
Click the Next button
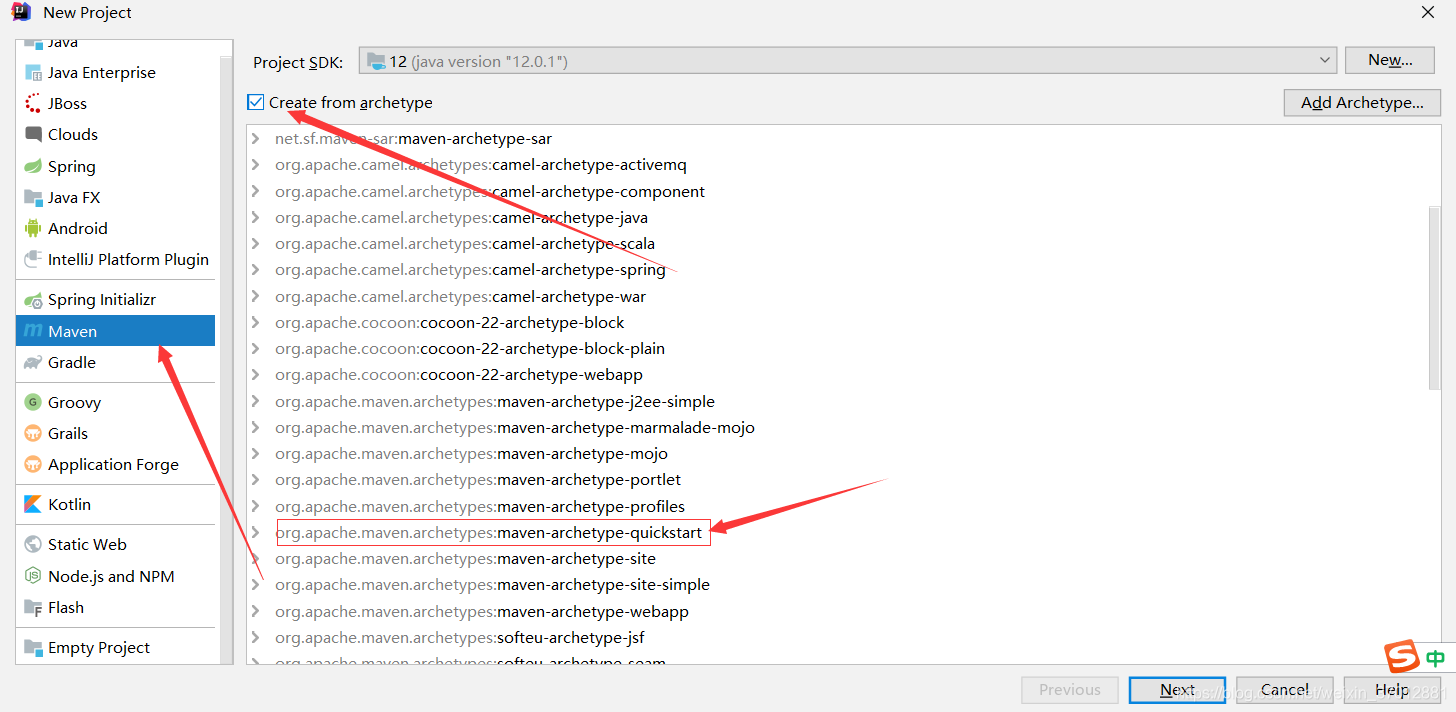[x=1177, y=690]
